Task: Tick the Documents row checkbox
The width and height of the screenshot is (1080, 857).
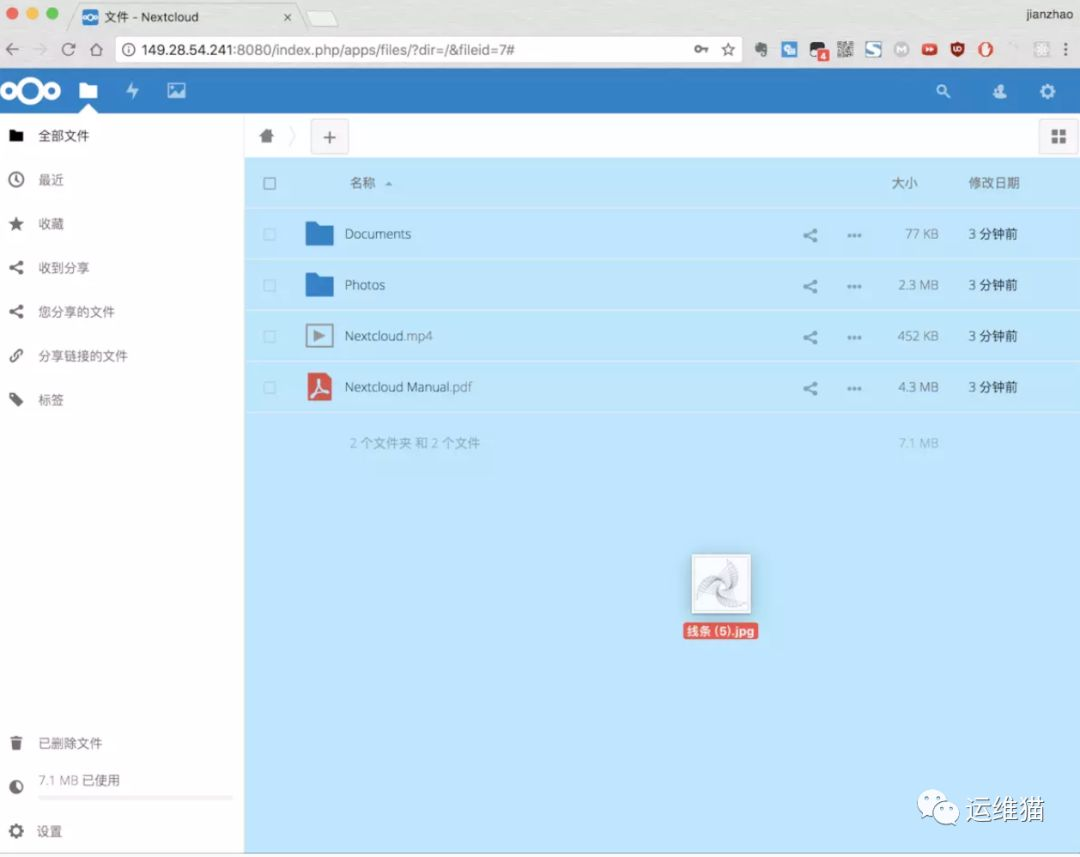Action: (270, 234)
